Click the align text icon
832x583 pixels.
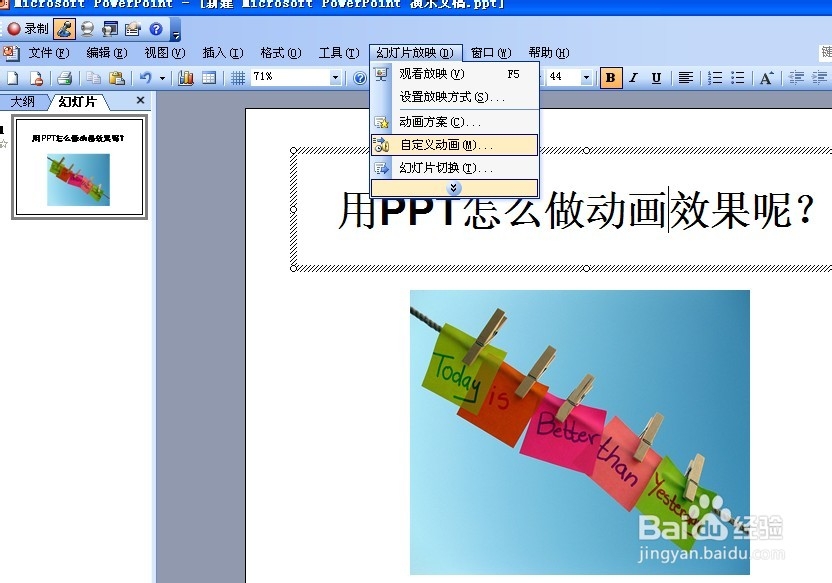[686, 78]
